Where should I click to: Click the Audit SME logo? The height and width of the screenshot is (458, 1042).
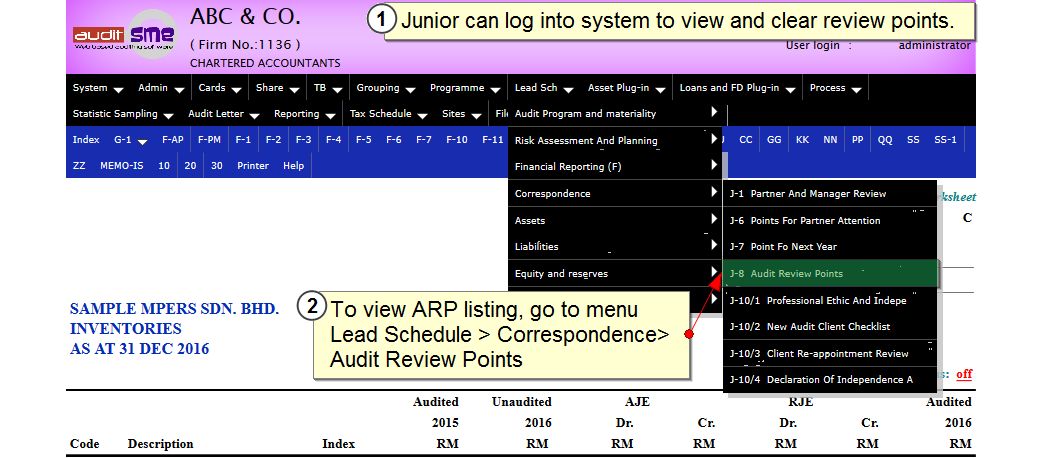pos(123,35)
